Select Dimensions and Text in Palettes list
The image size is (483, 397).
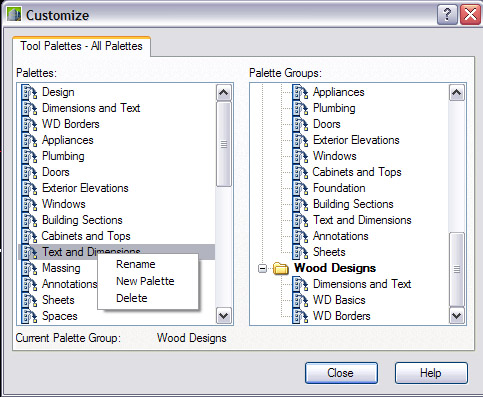click(91, 108)
